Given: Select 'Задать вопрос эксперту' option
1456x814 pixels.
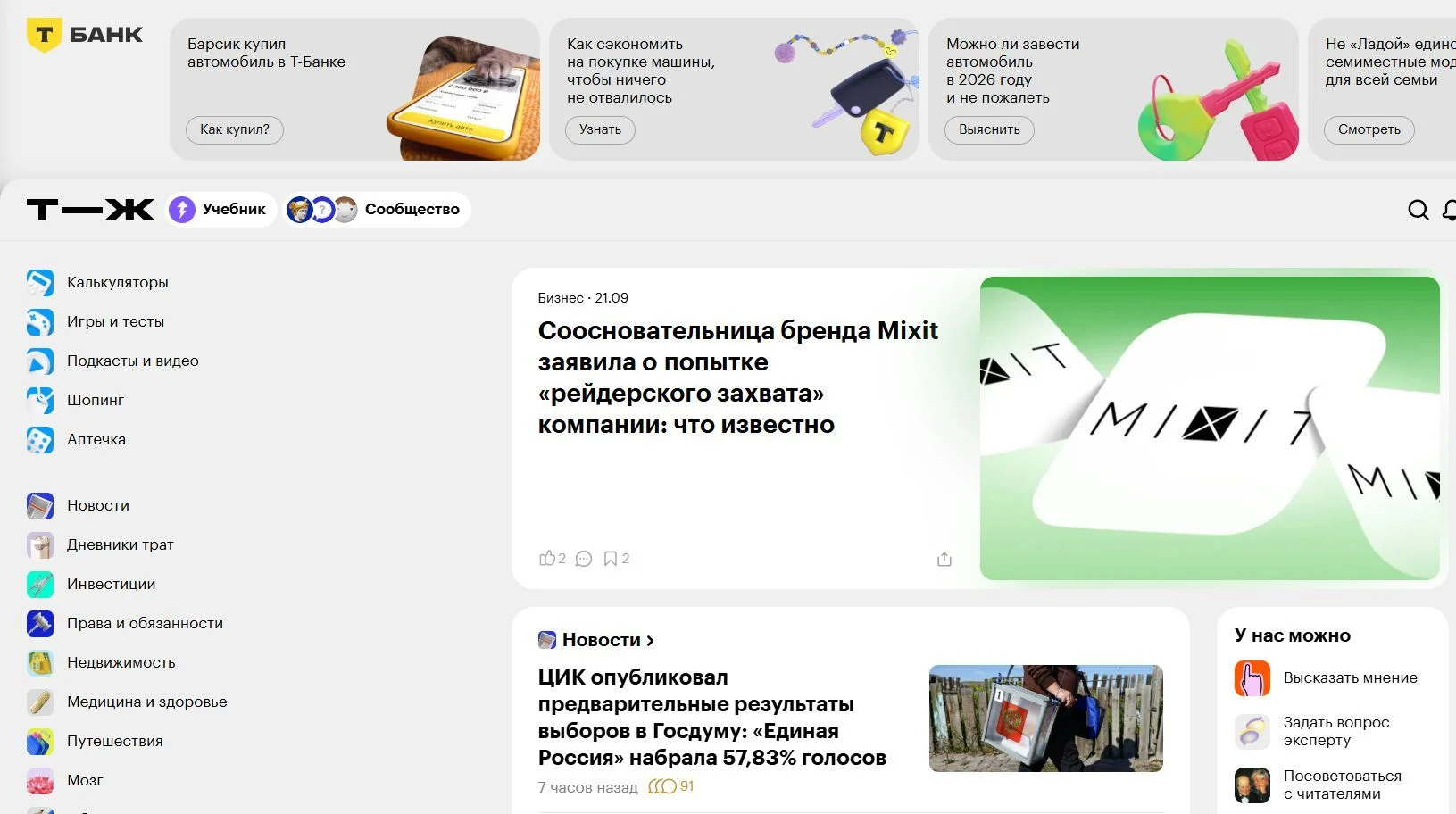Looking at the screenshot, I should (1312, 732).
